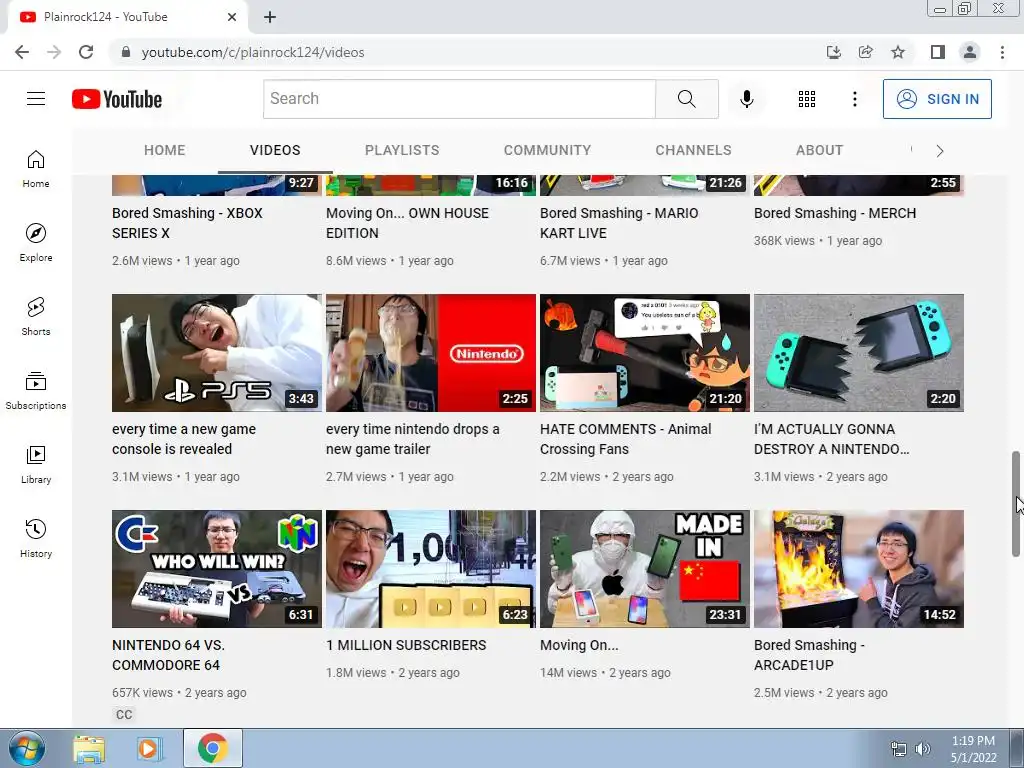The width and height of the screenshot is (1024, 768).
Task: Click the SIGN IN button
Action: click(x=937, y=99)
